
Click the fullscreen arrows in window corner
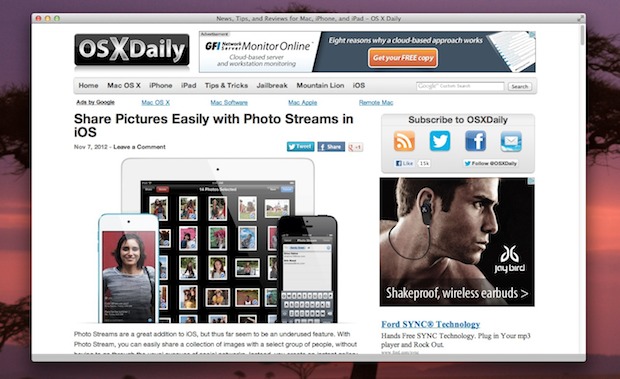click(580, 18)
